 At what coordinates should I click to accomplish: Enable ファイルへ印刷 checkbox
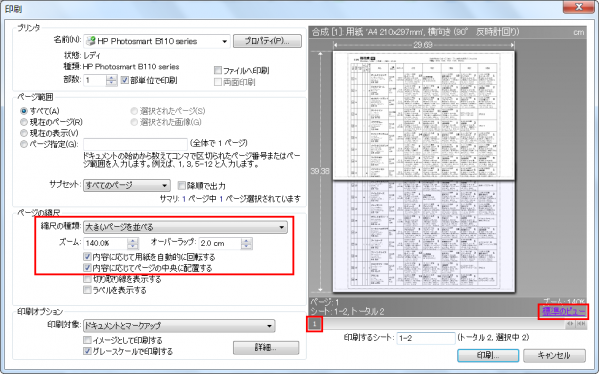point(218,70)
